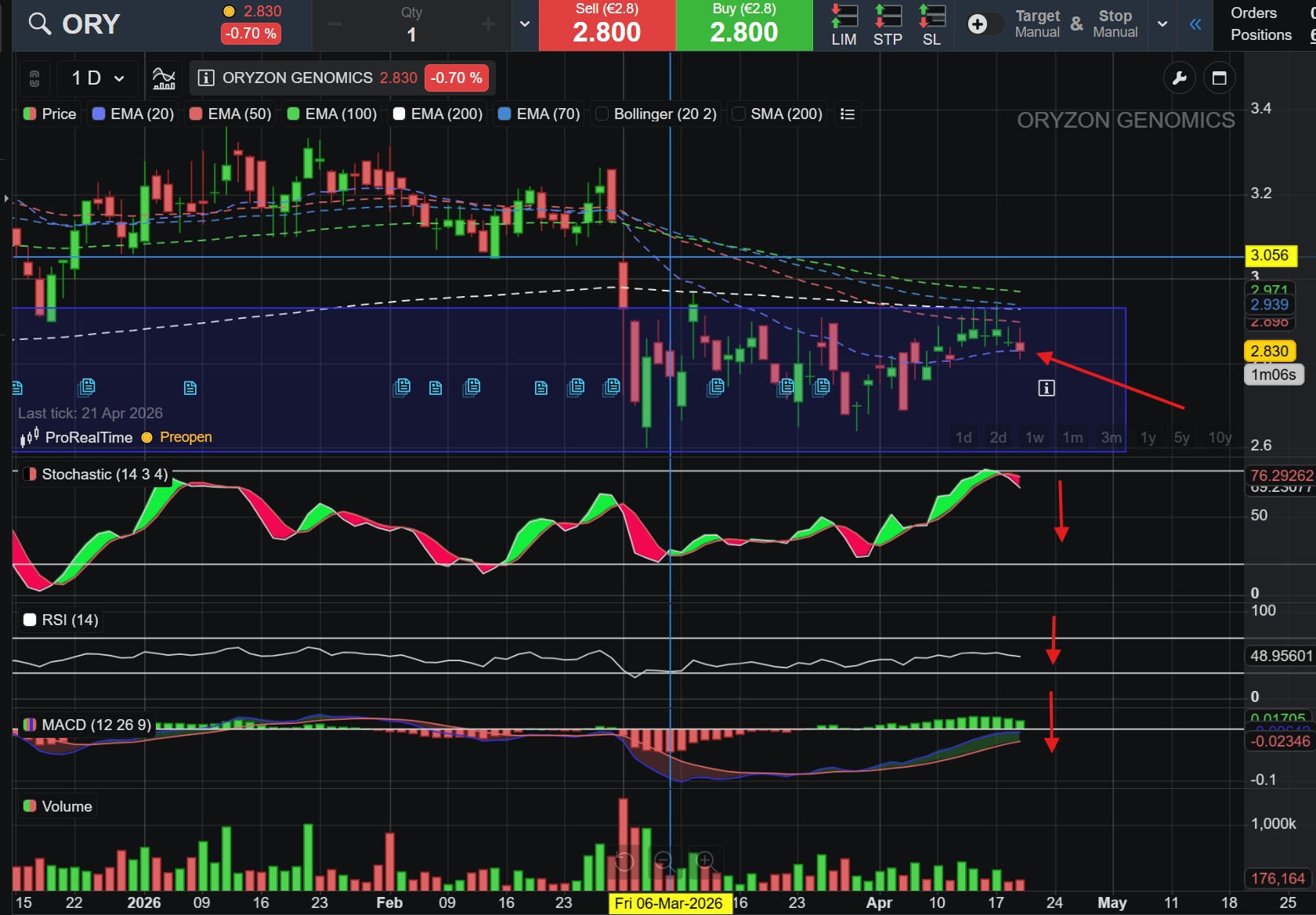Maximize chart with the window icon
Screen dimensions: 1316x915
pyautogui.click(x=1219, y=78)
